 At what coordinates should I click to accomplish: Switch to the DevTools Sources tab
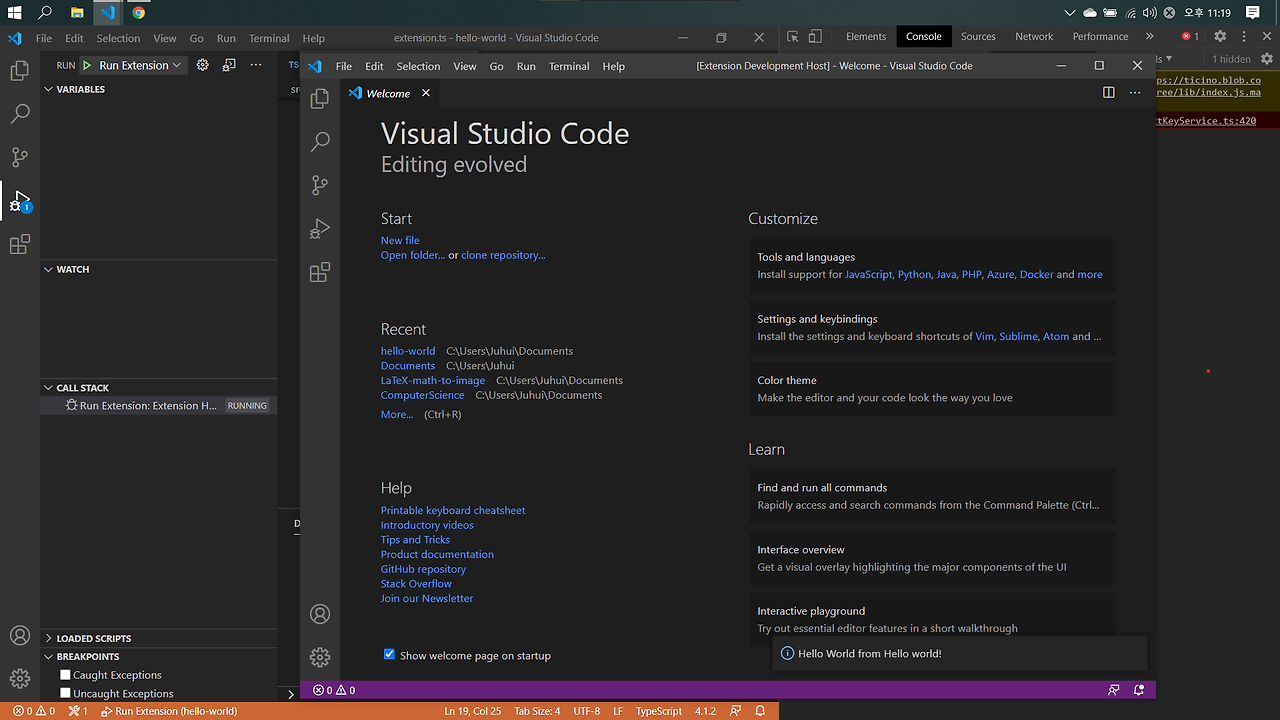tap(978, 36)
